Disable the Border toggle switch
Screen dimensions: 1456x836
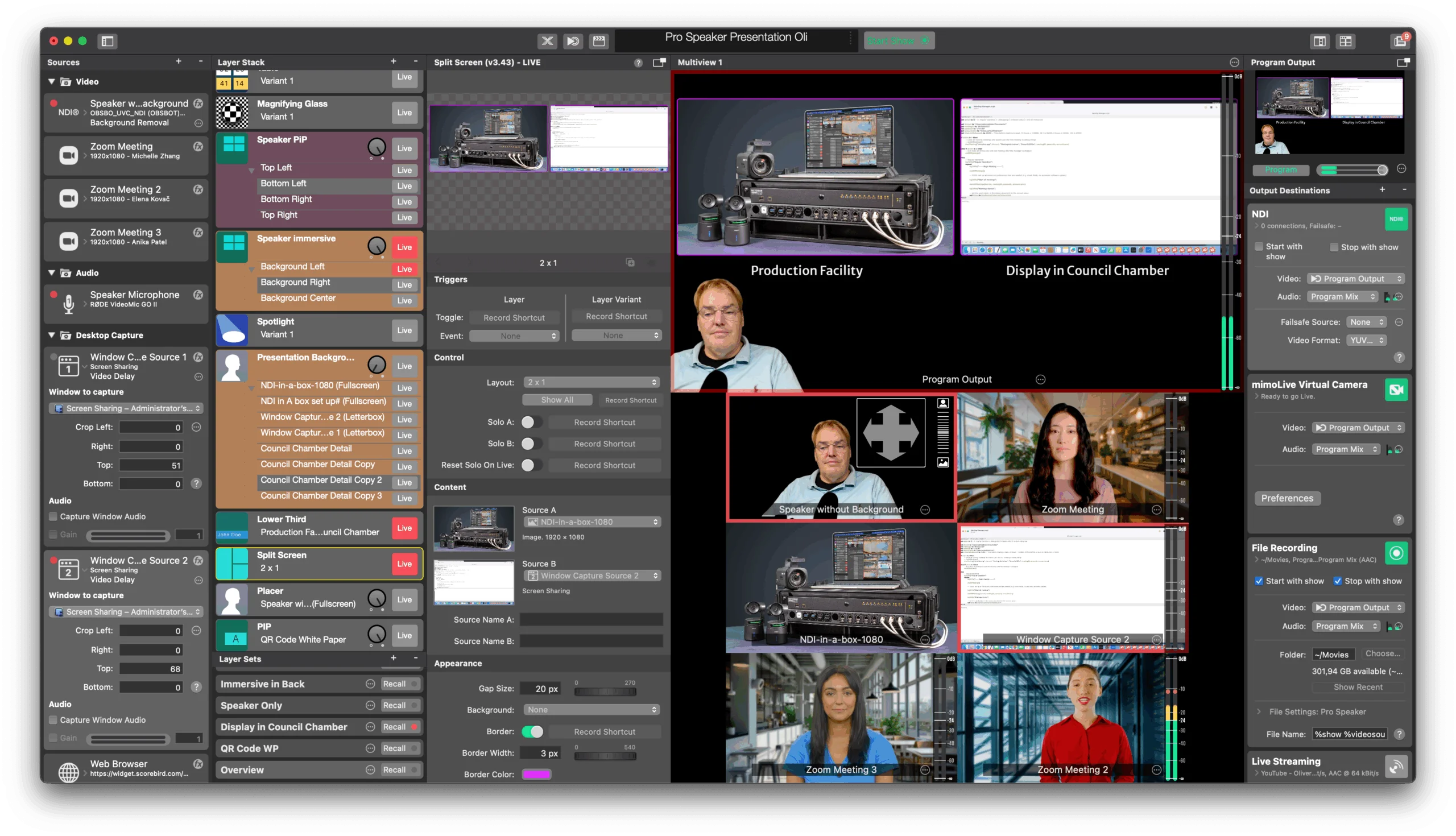532,731
